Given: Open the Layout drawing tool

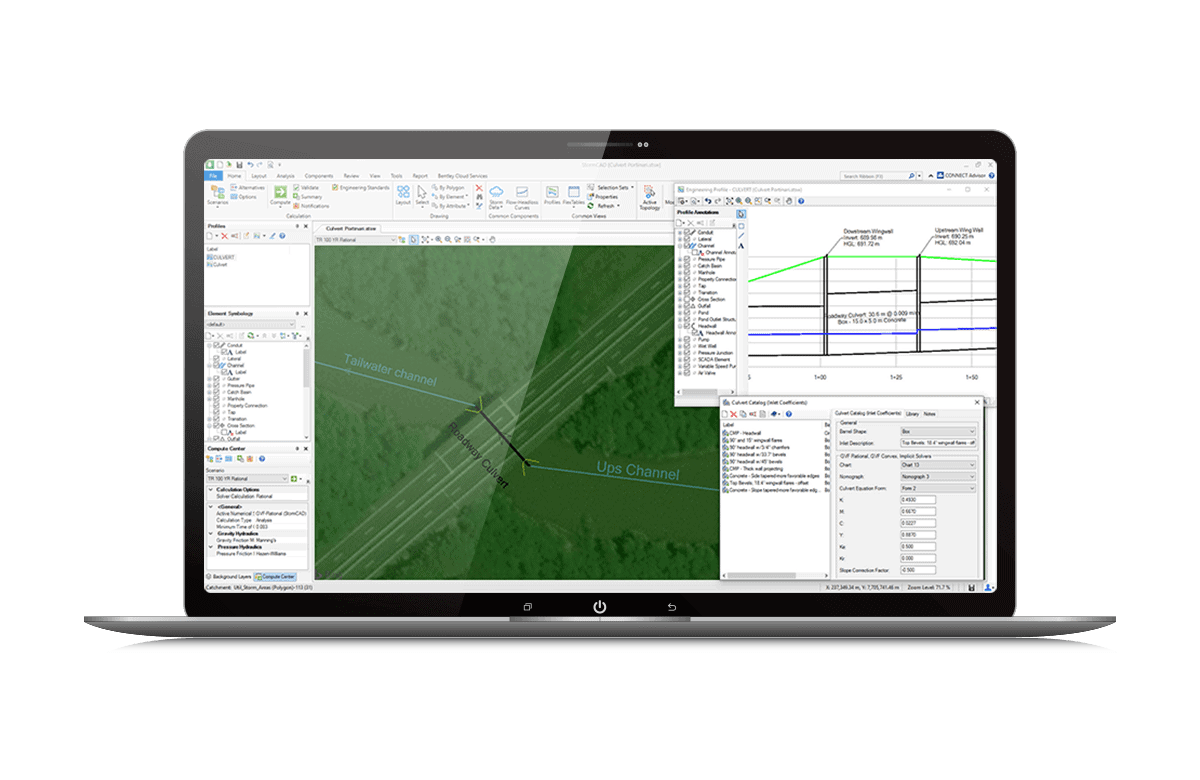Looking at the screenshot, I should coord(403,194).
